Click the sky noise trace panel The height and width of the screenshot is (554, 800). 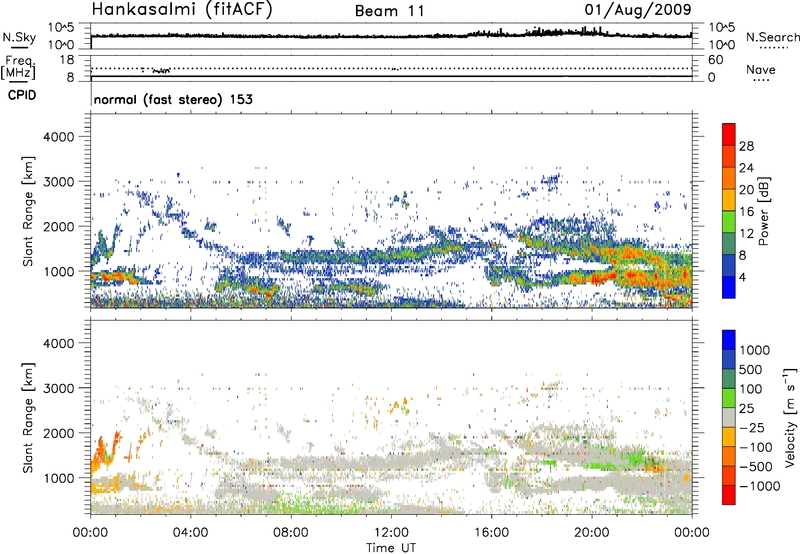(391, 36)
